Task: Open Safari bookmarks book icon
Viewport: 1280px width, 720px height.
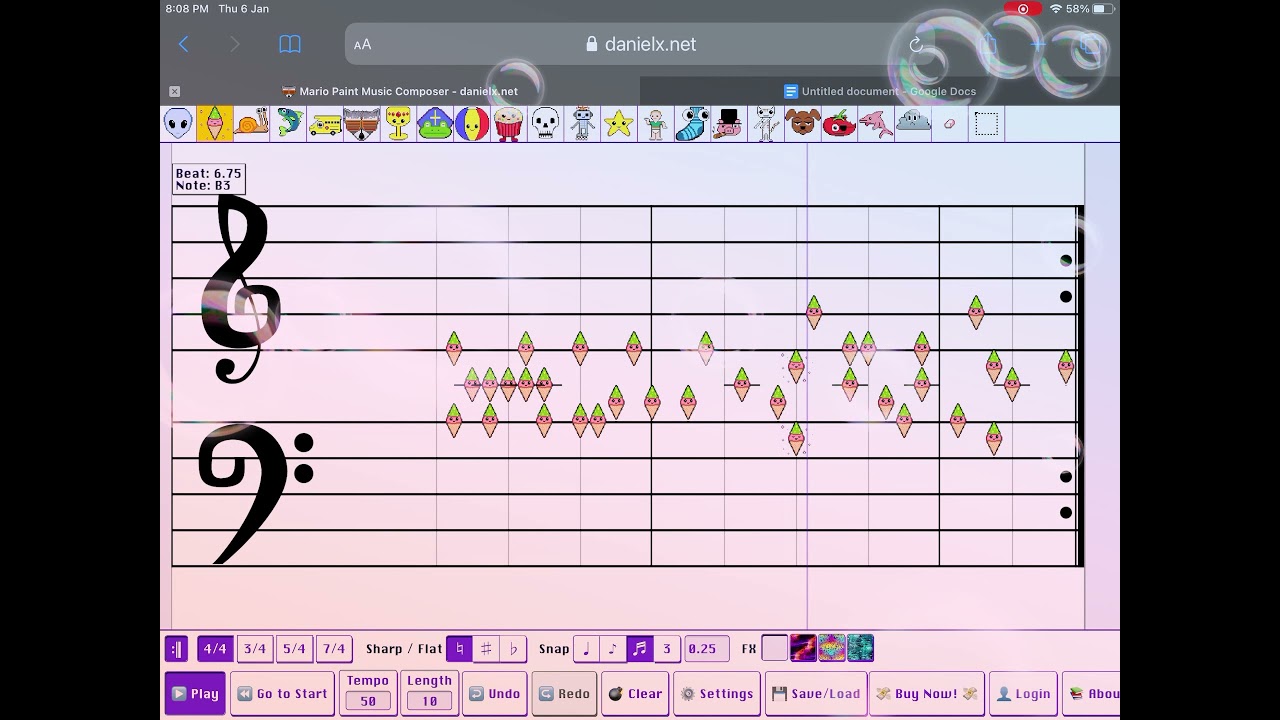Action: coord(290,44)
